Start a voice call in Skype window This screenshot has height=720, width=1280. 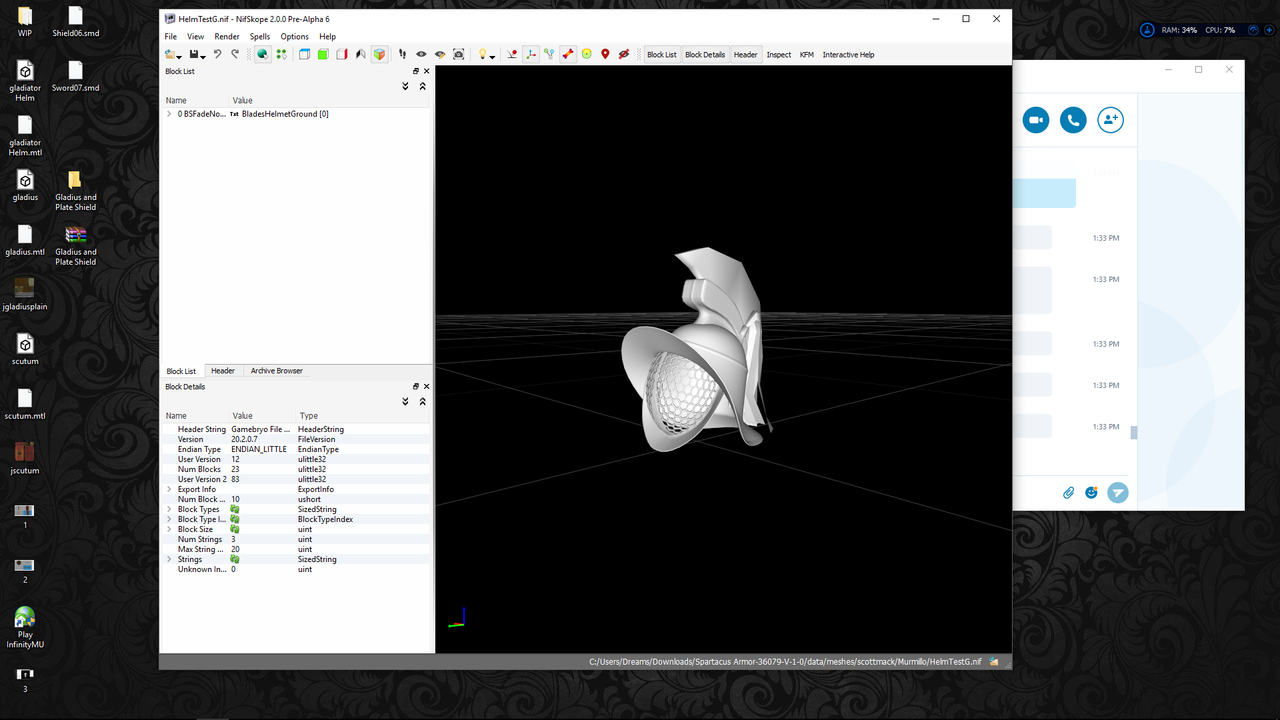point(1073,120)
